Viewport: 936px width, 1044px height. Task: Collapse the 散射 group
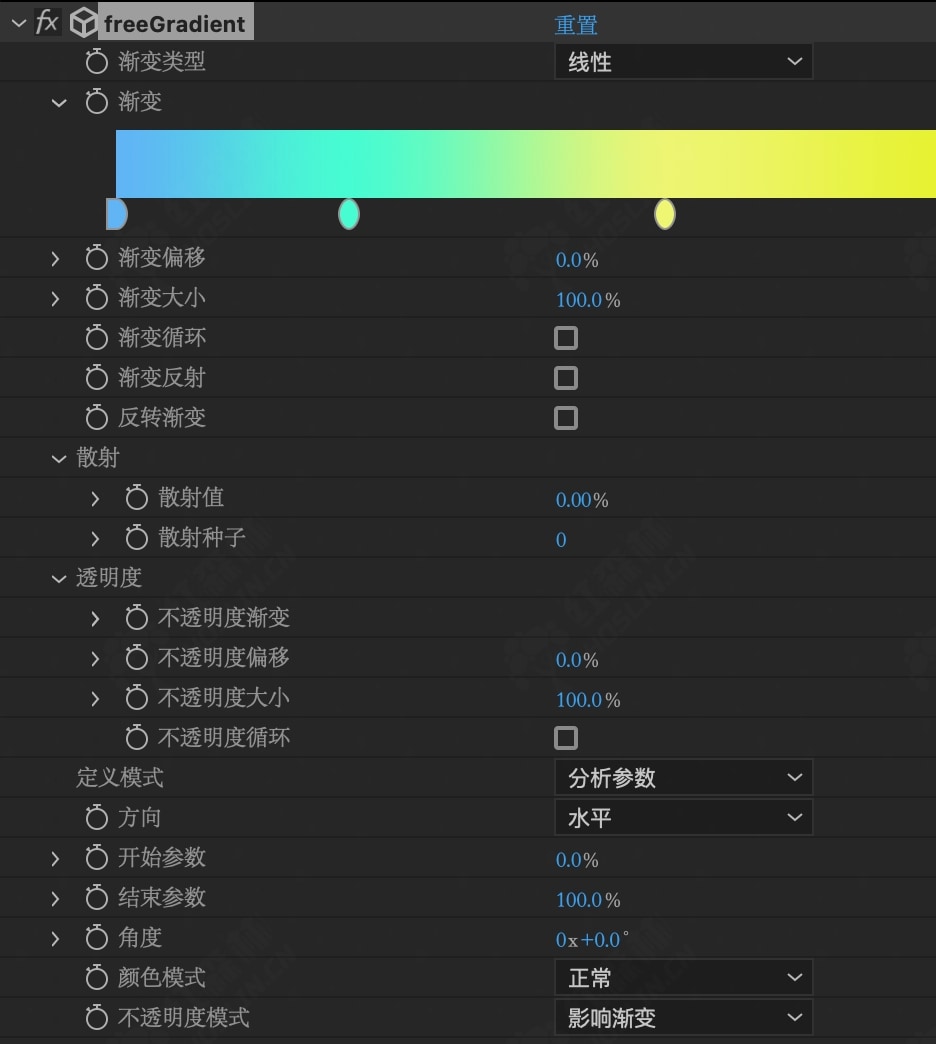59,458
